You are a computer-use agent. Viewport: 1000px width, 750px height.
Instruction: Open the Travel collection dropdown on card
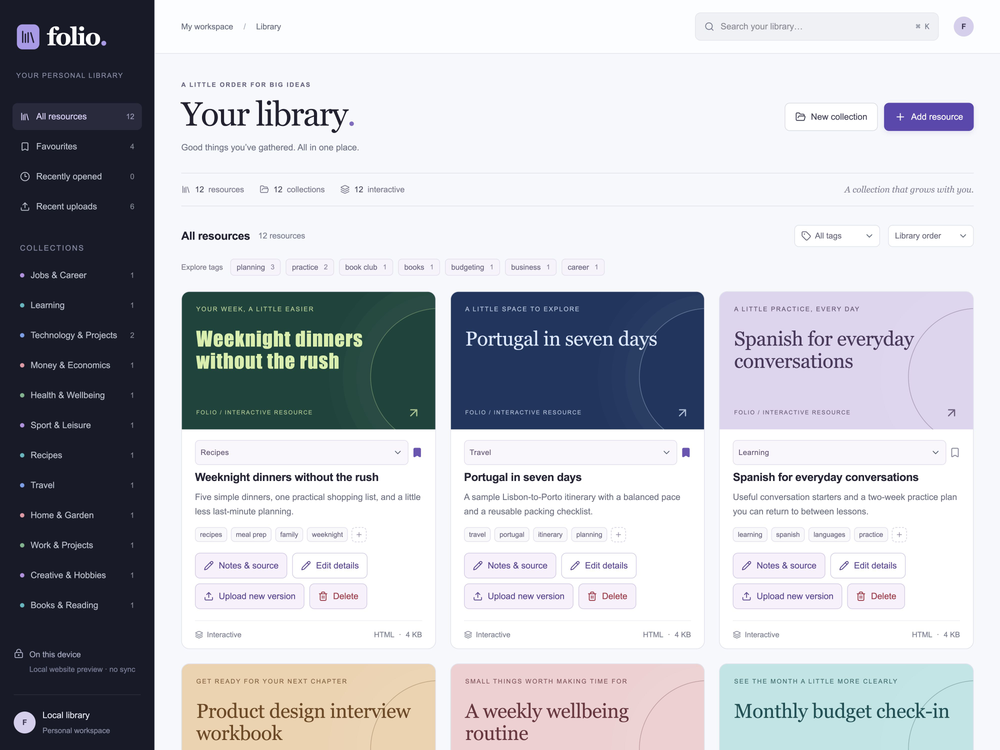570,452
